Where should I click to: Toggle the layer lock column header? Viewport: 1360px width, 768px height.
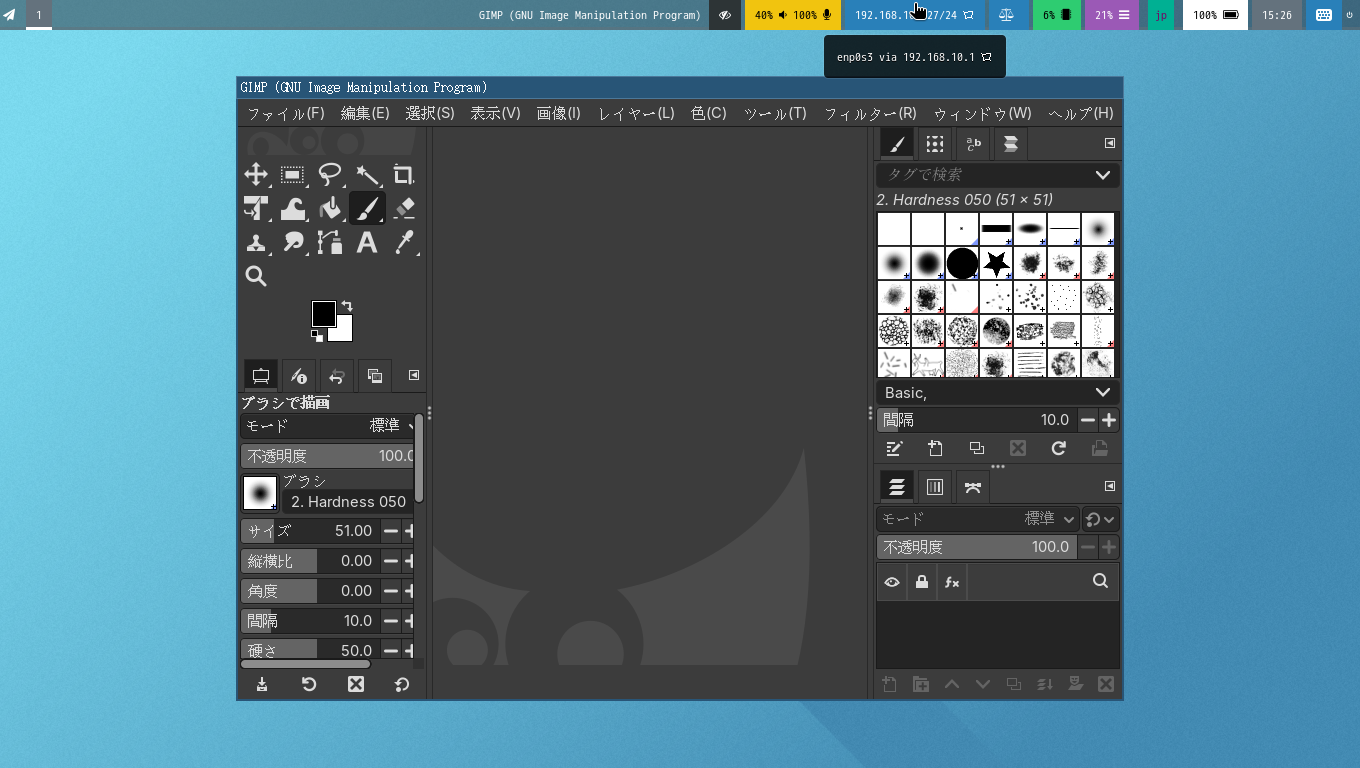pos(922,582)
